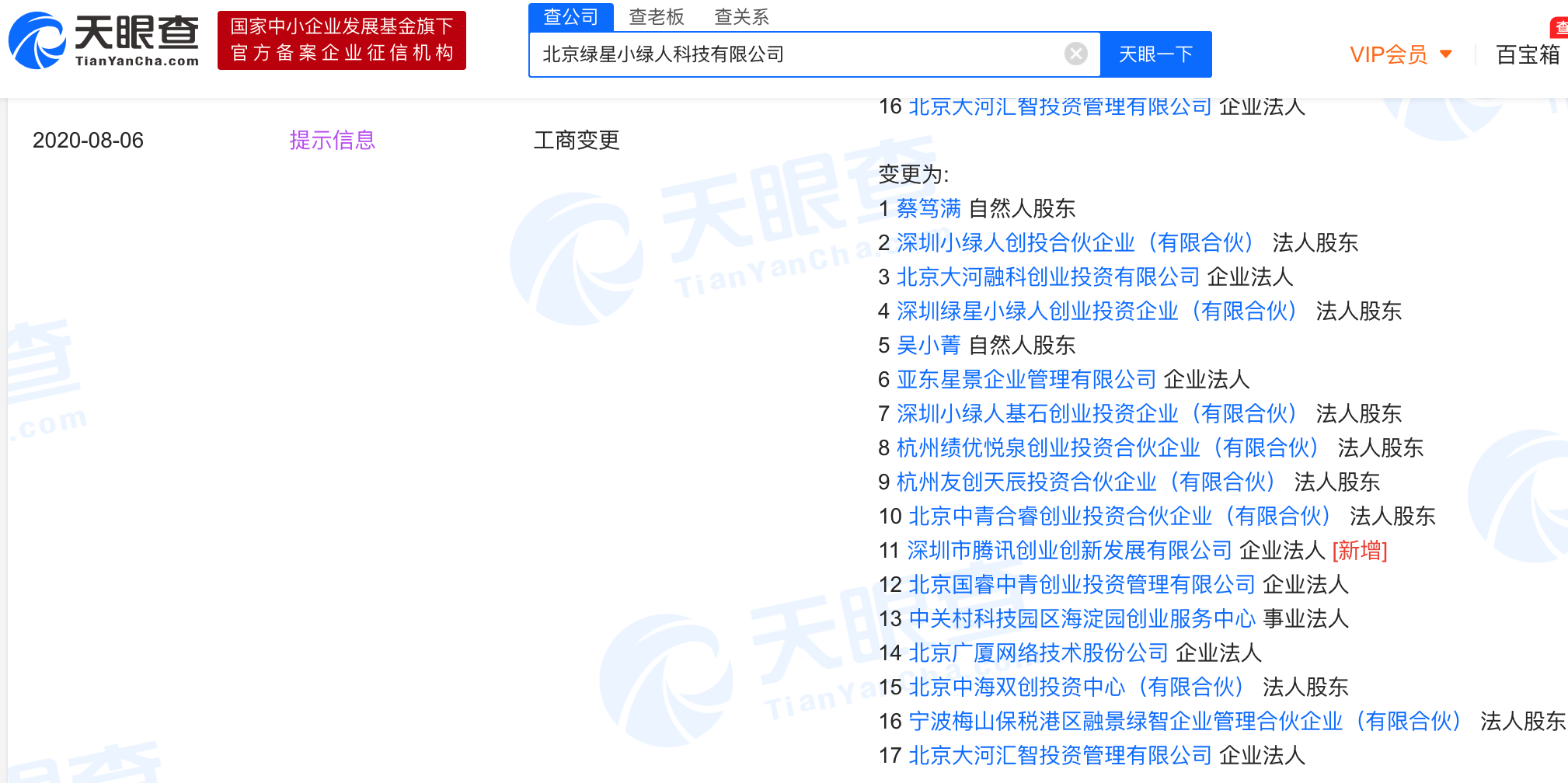Click the 工商变更 cell
Viewport: 1568px width, 783px height.
point(577,140)
